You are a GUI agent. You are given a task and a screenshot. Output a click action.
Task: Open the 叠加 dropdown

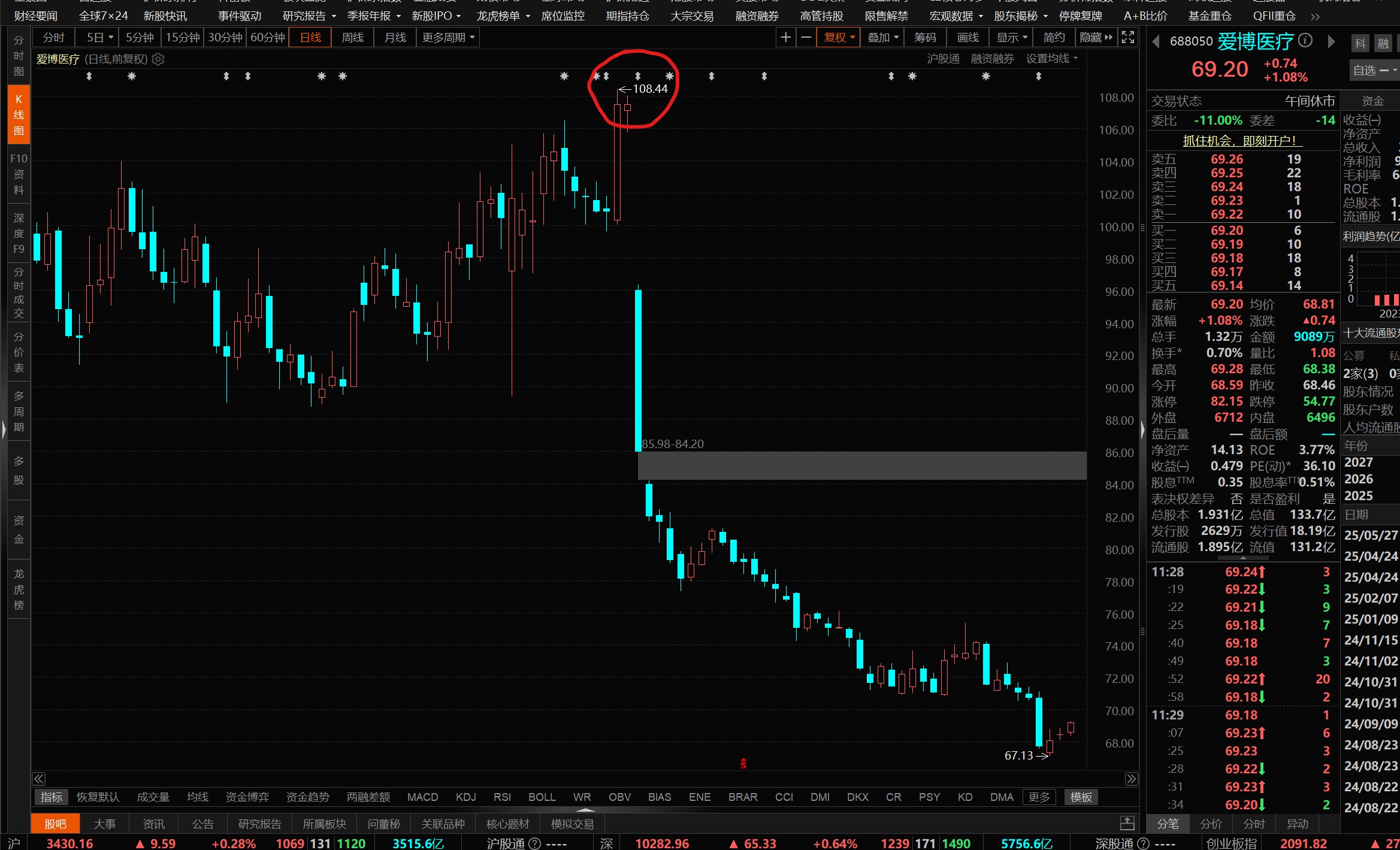[882, 38]
